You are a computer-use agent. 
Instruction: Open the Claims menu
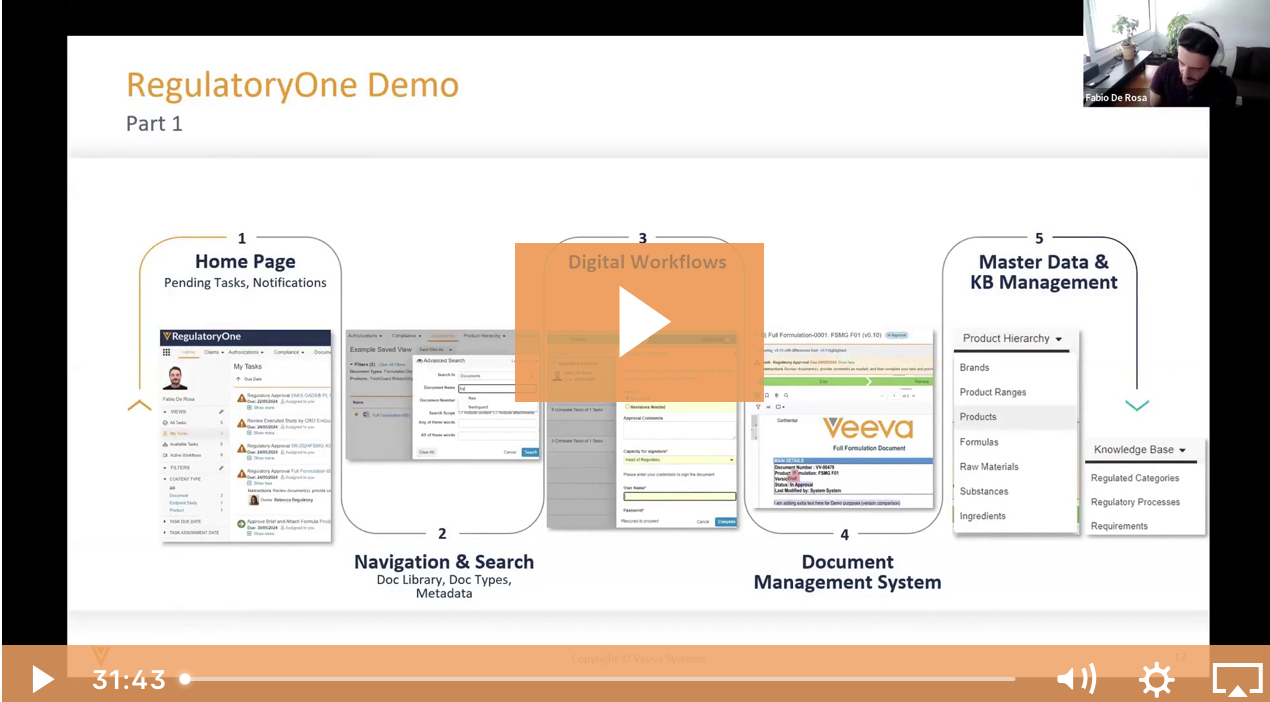tap(212, 352)
